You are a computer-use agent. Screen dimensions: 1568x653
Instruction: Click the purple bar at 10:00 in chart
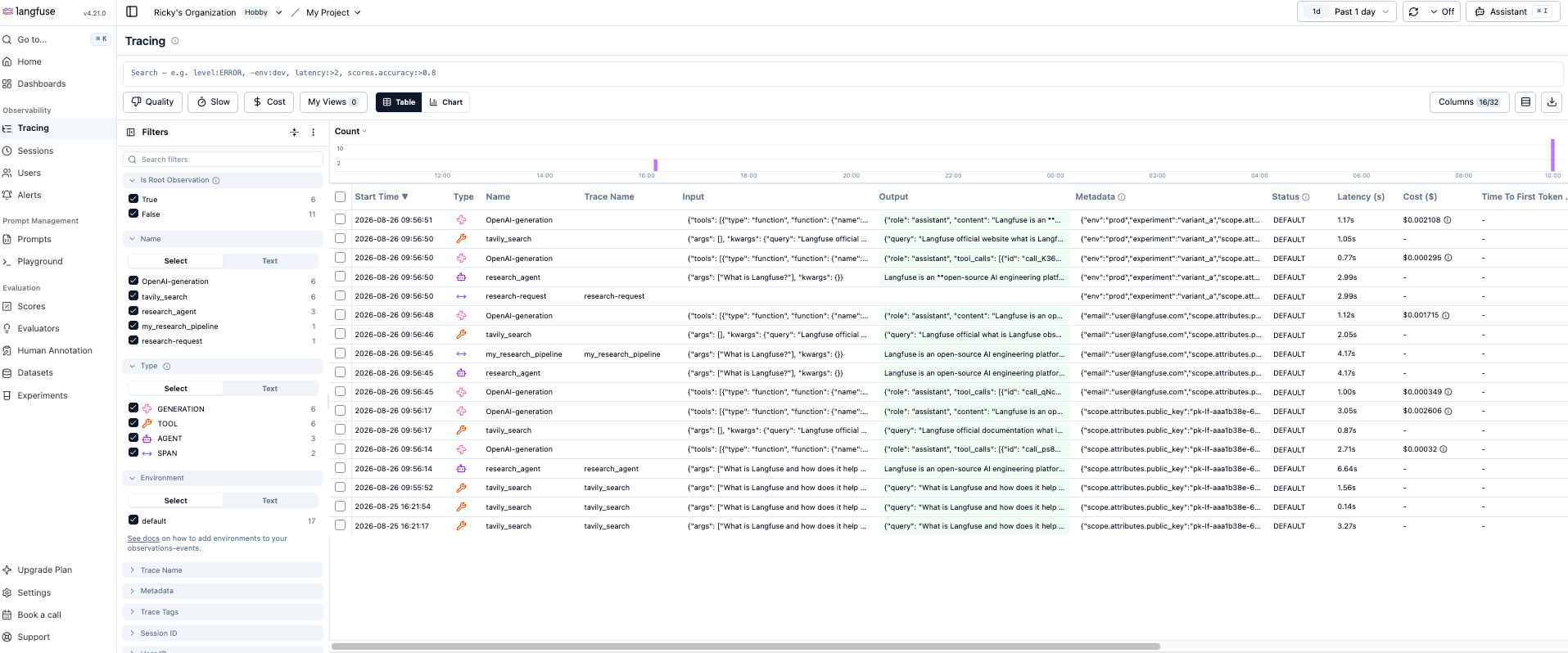coord(1552,155)
